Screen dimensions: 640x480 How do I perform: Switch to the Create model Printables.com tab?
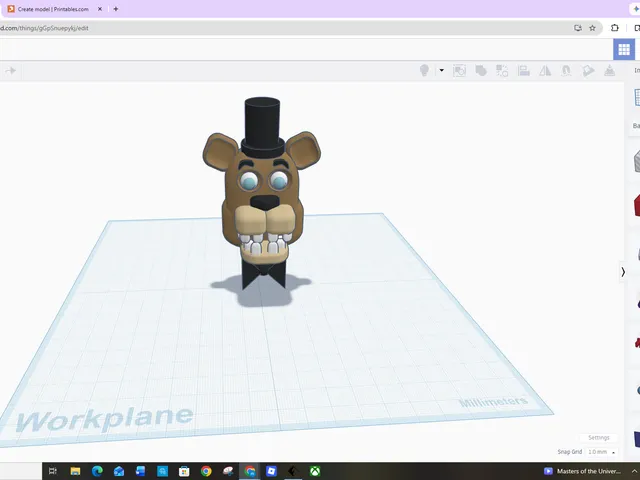pos(53,9)
